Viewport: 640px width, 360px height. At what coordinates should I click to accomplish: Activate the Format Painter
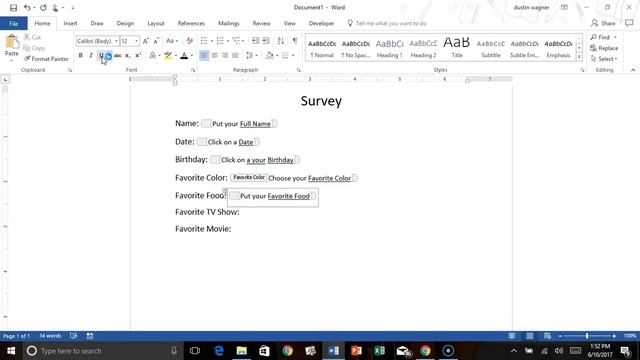[x=46, y=59]
